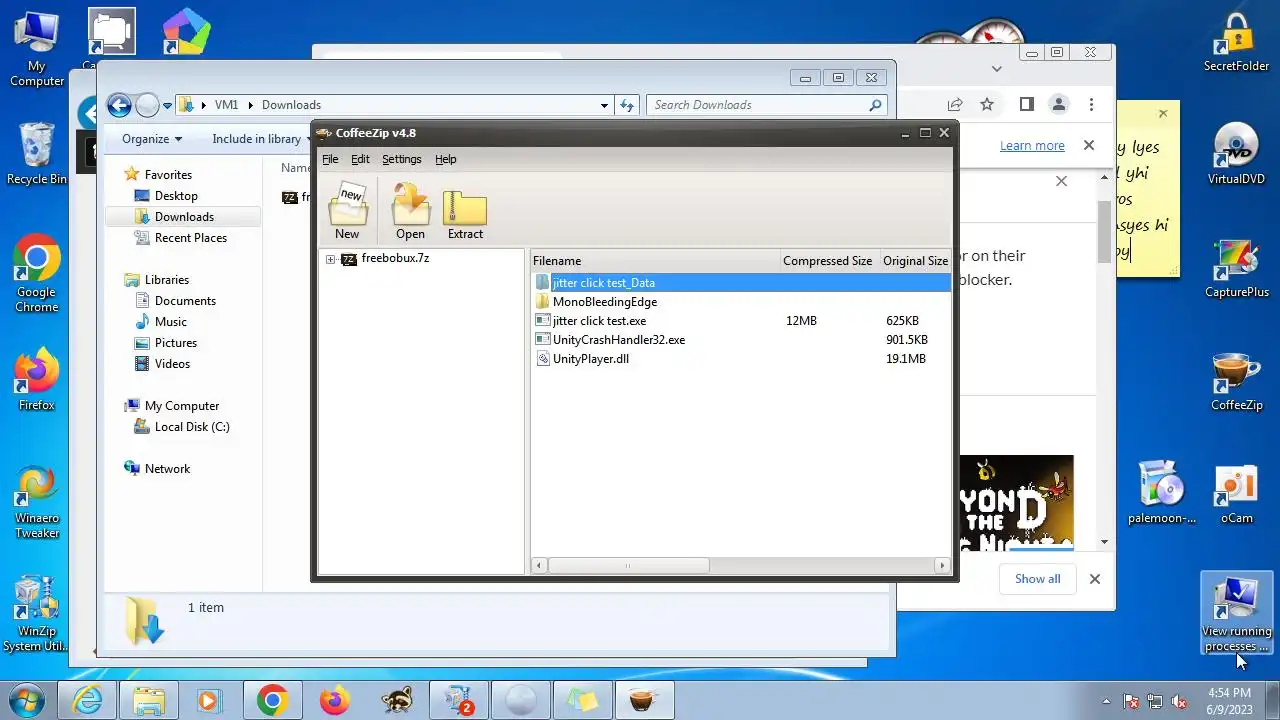Click the UnityPlayer.dll file icon
Image resolution: width=1280 pixels, height=720 pixels.
542,359
